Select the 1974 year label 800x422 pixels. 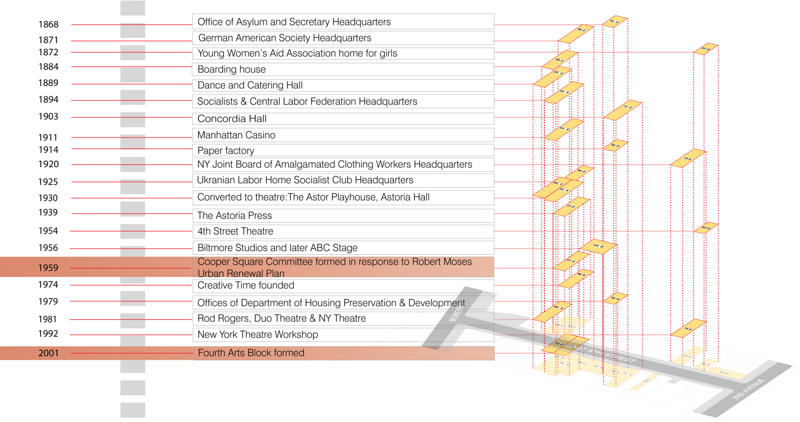point(48,285)
